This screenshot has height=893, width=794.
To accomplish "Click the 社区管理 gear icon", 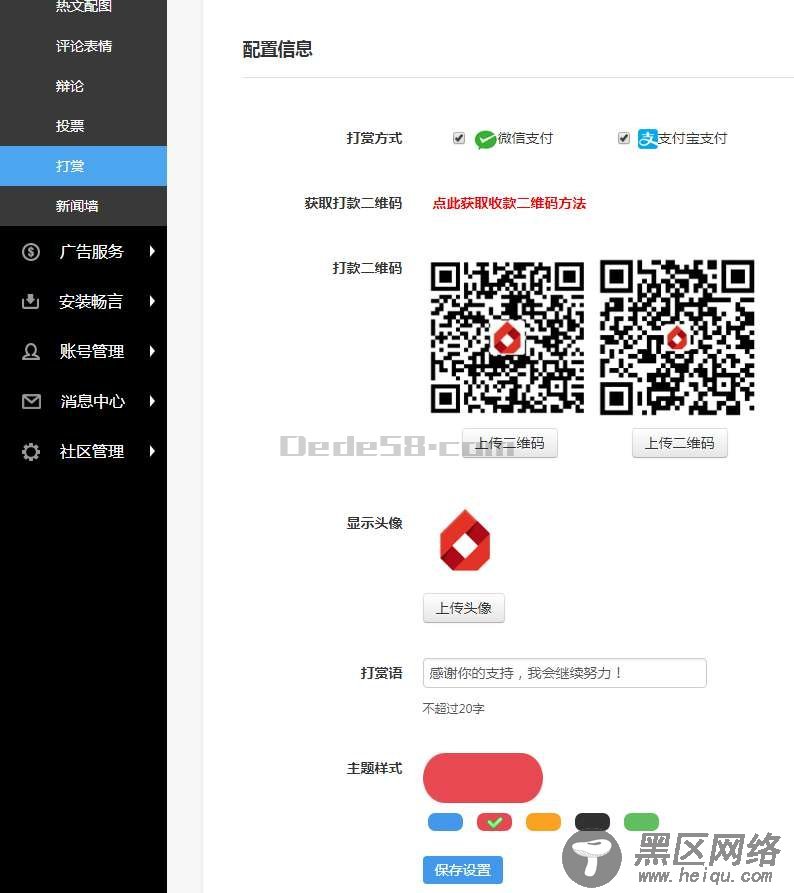I will point(31,452).
